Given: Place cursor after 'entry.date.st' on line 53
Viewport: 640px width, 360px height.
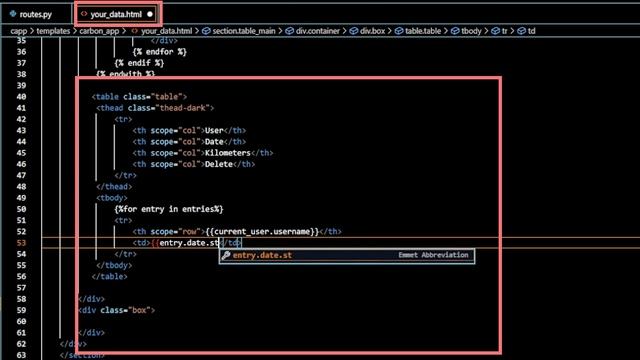Looking at the screenshot, I should [219, 243].
